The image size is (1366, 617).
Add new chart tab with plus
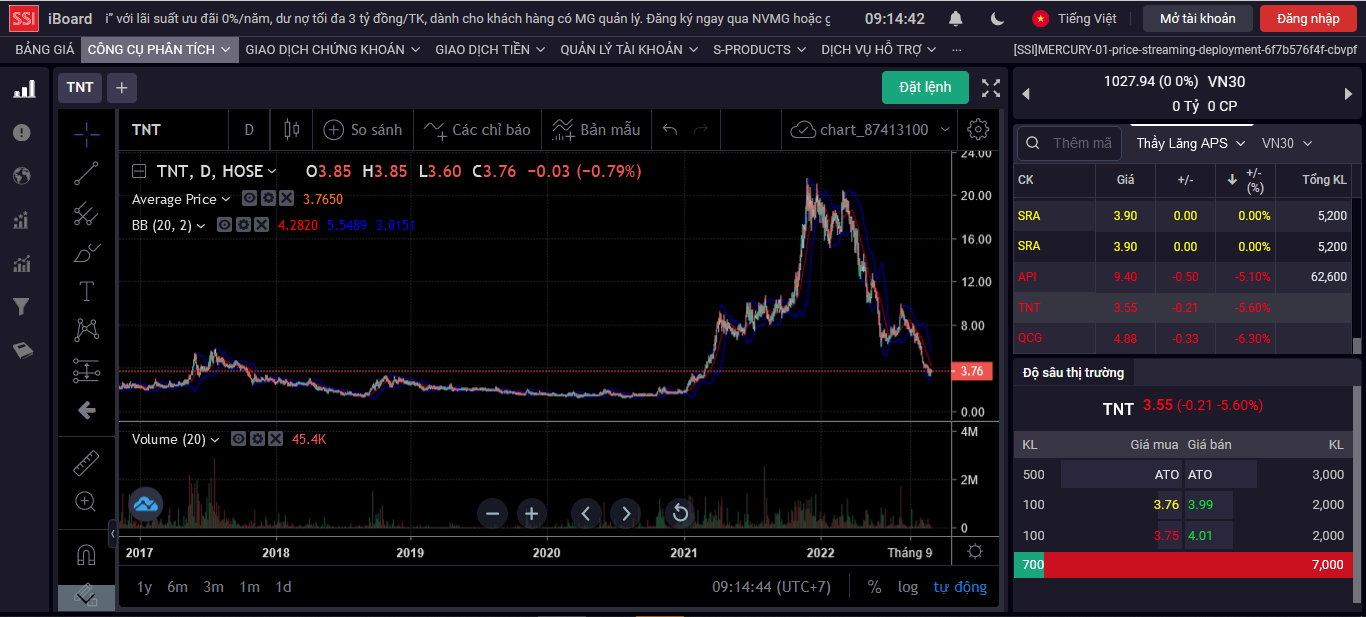coord(121,88)
